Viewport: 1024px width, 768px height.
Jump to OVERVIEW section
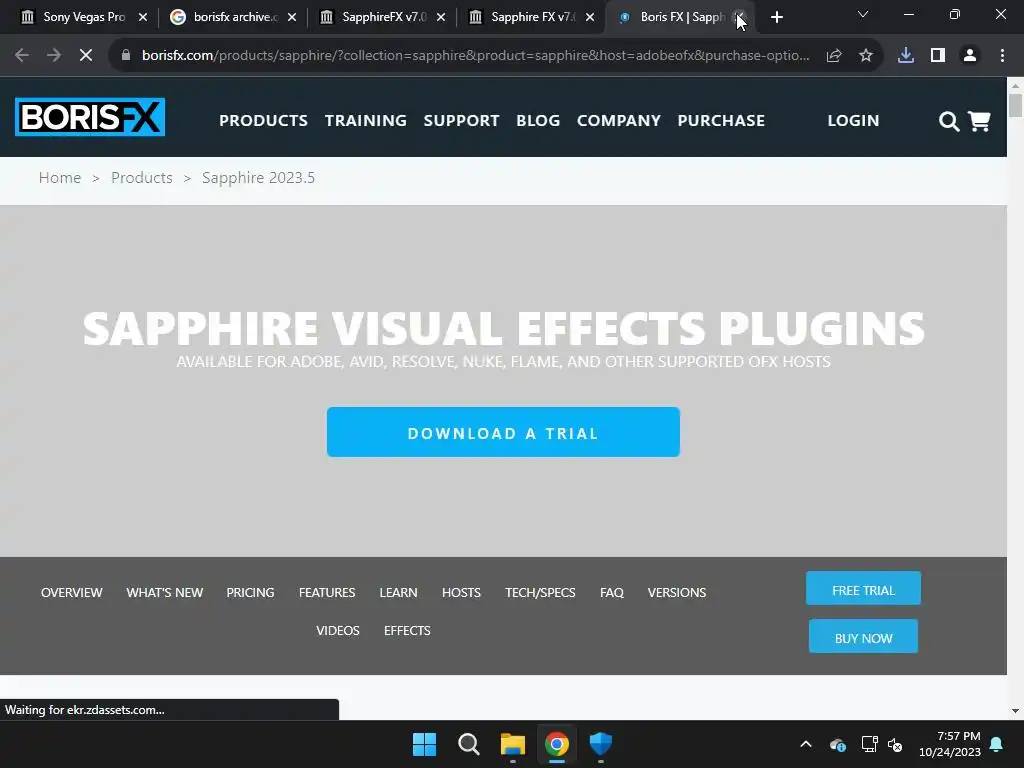pyautogui.click(x=72, y=593)
